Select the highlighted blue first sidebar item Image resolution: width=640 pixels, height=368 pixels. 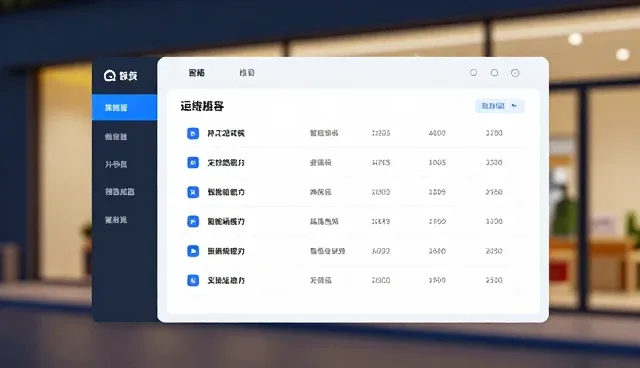(124, 107)
